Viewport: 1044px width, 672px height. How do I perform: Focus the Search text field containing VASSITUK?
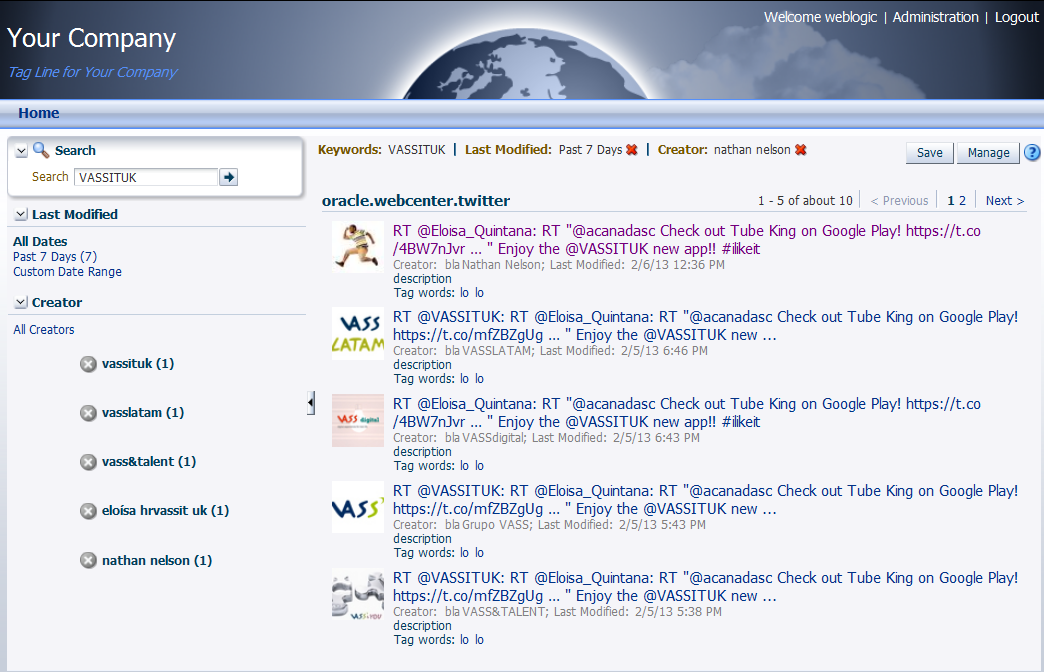146,177
